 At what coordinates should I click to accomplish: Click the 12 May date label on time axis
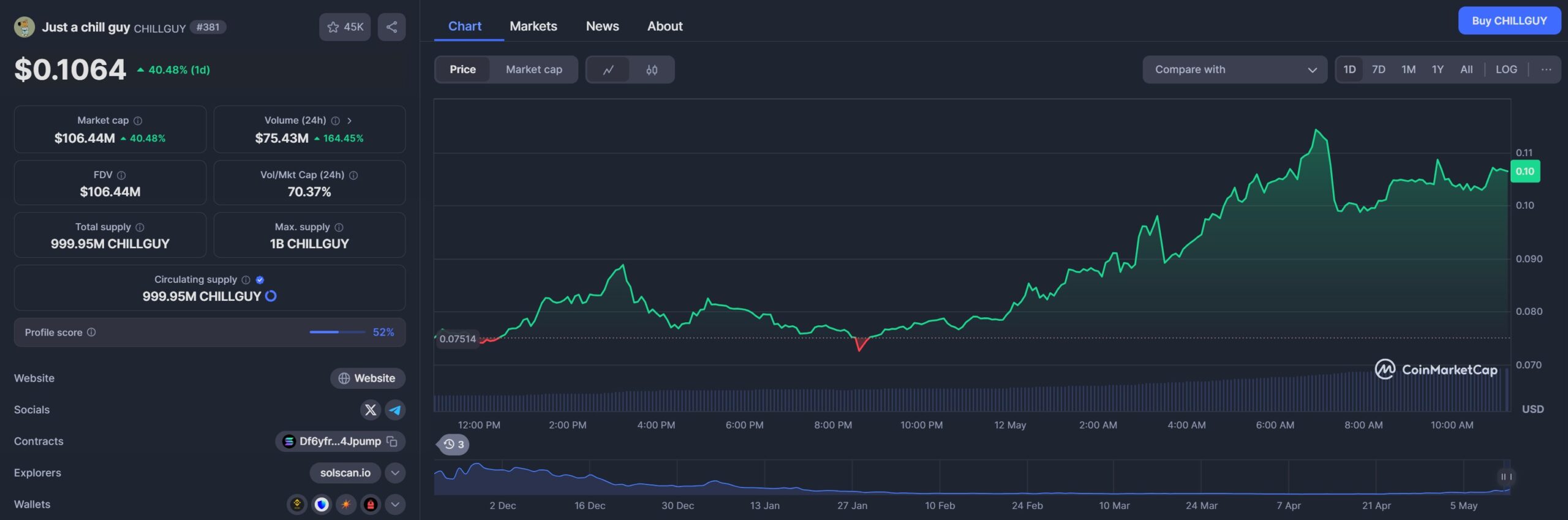point(1009,425)
